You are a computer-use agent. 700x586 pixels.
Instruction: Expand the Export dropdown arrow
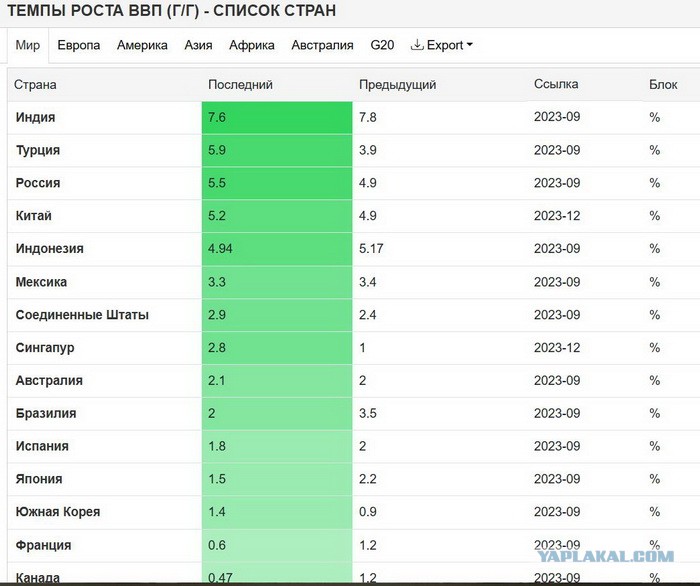tap(469, 45)
